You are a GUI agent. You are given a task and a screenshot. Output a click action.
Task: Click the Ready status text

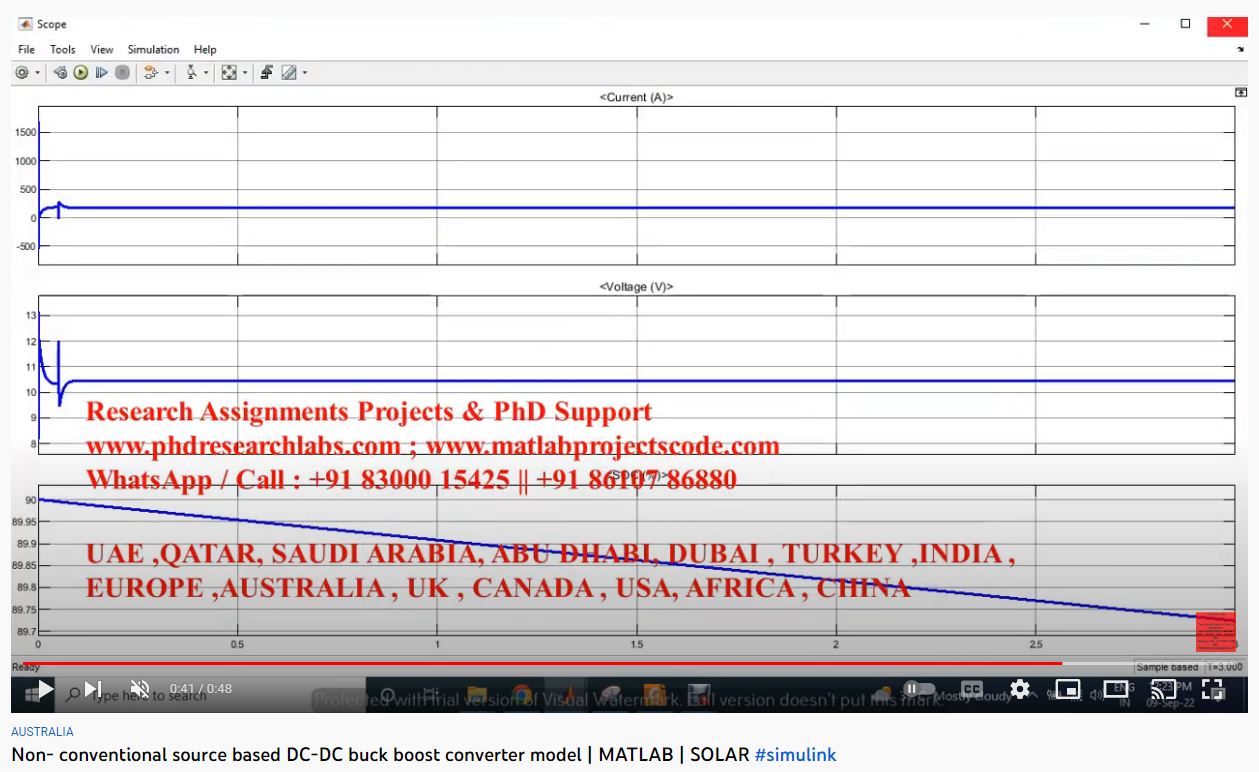25,667
